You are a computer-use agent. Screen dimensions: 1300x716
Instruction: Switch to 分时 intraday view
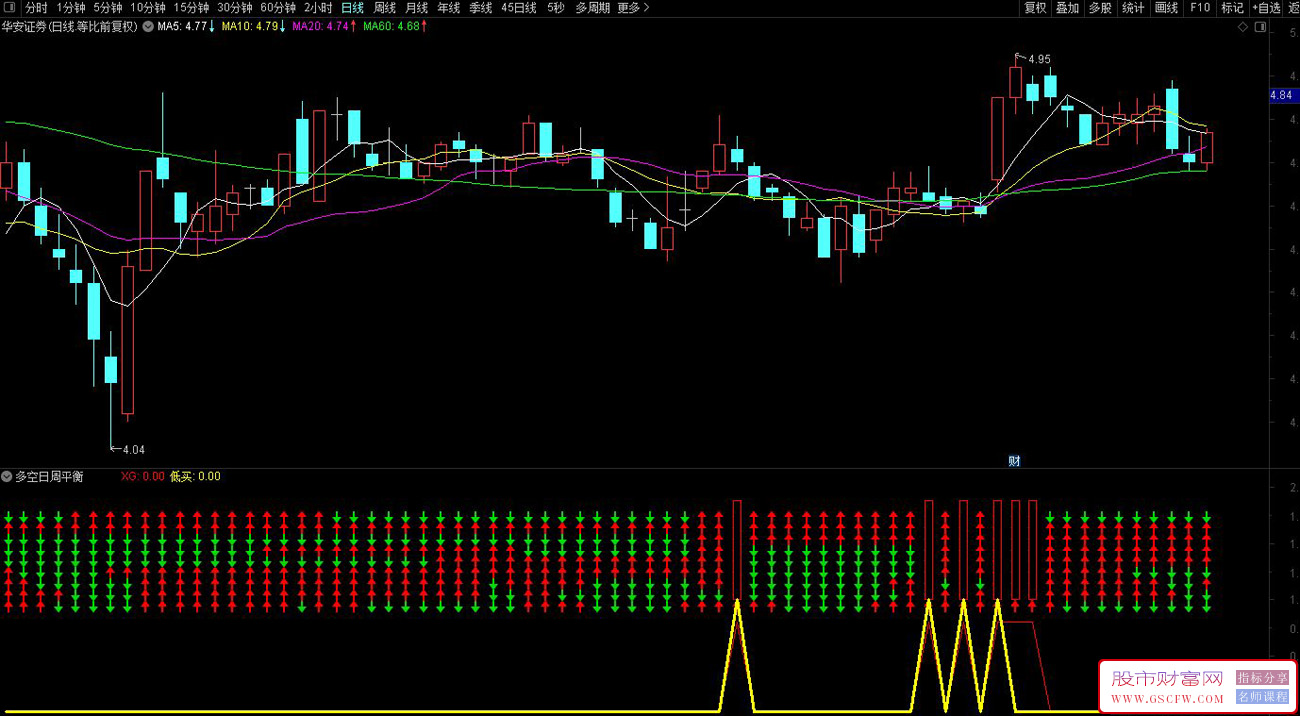coord(36,8)
